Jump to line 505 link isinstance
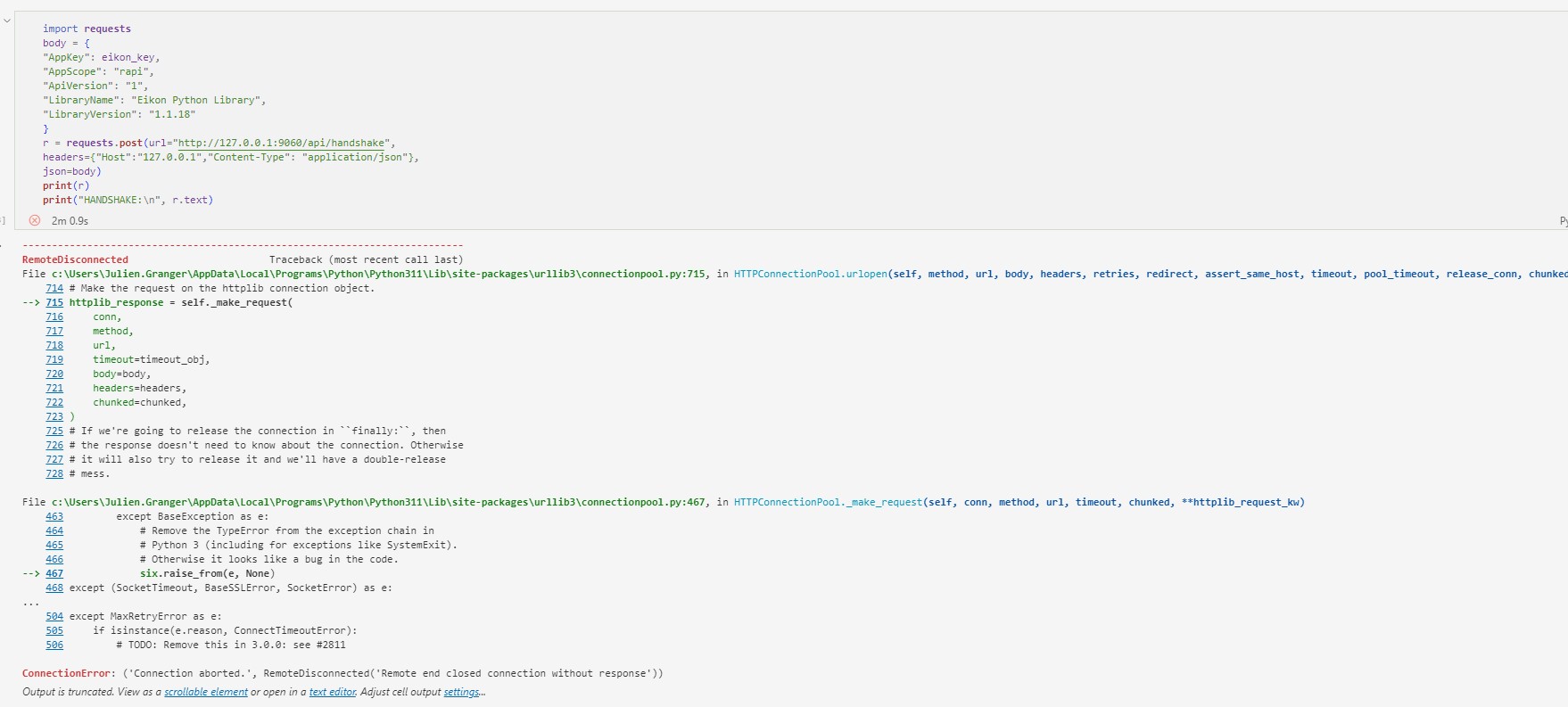This screenshot has height=707, width=1568. tap(54, 630)
